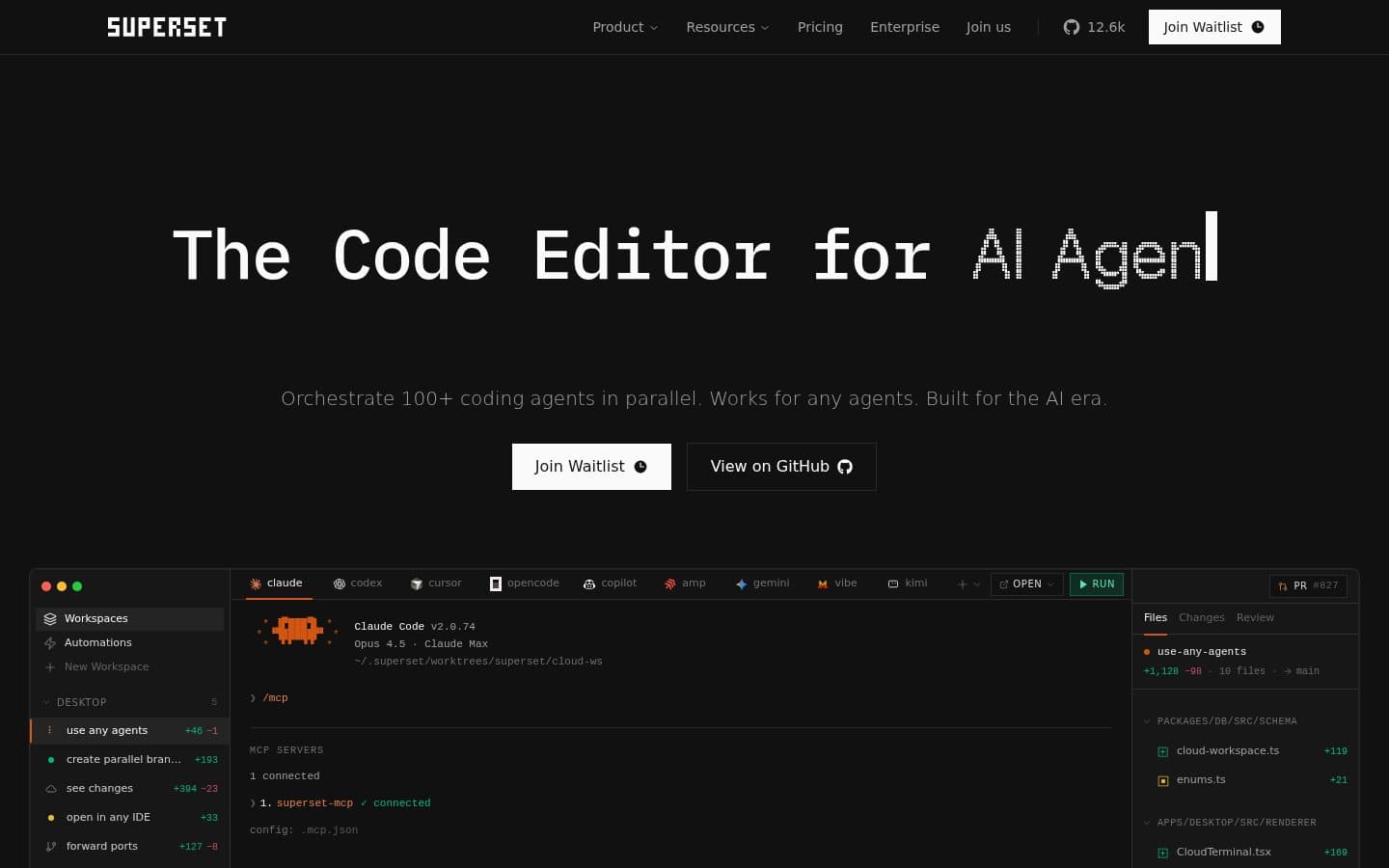Select the 'see changes' workspace

[x=130, y=788]
